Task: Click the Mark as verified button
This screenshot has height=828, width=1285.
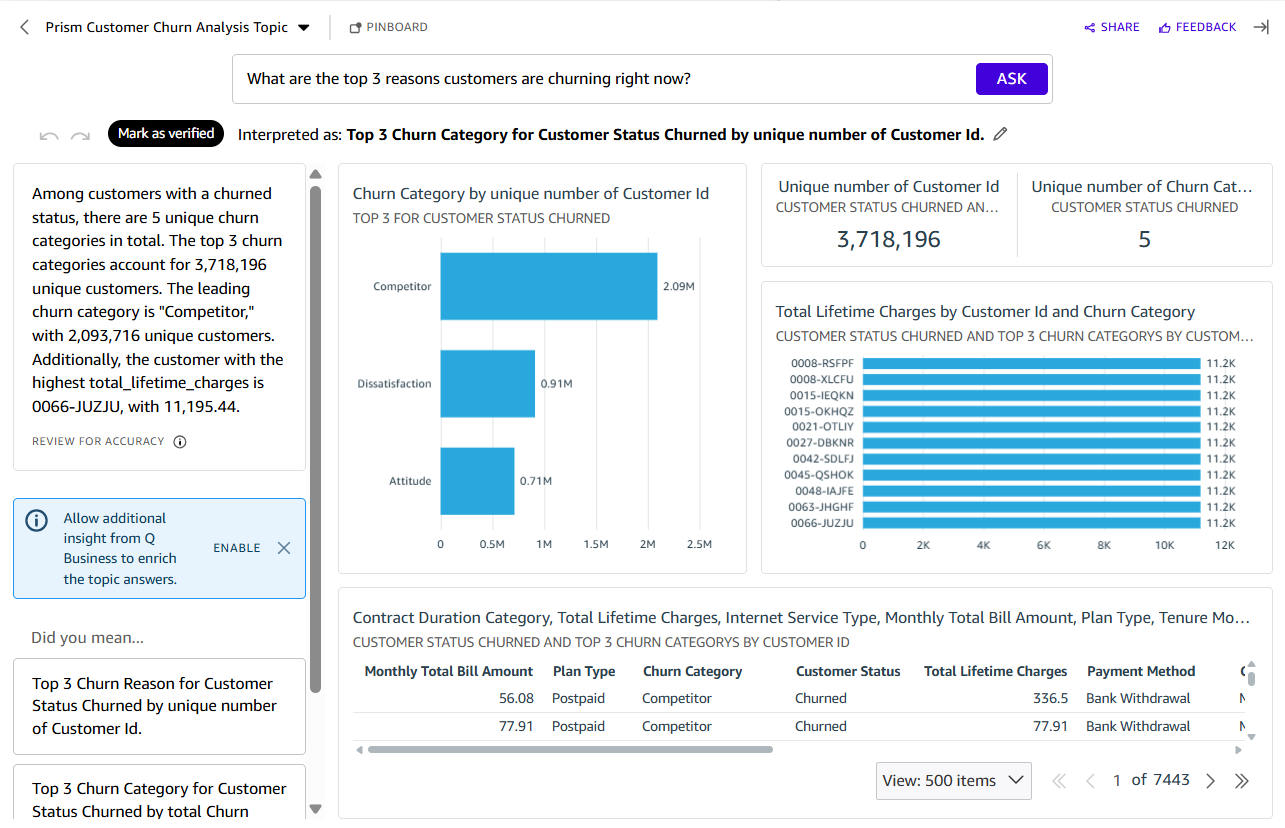Action: point(166,134)
